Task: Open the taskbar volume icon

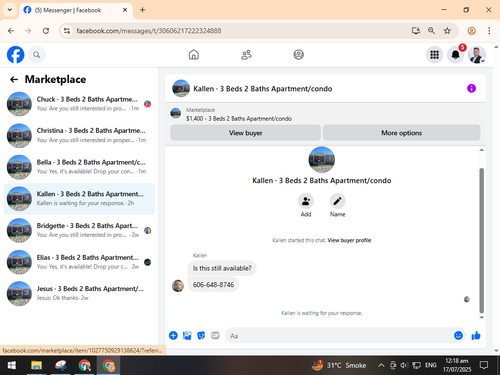Action: tap(404, 366)
